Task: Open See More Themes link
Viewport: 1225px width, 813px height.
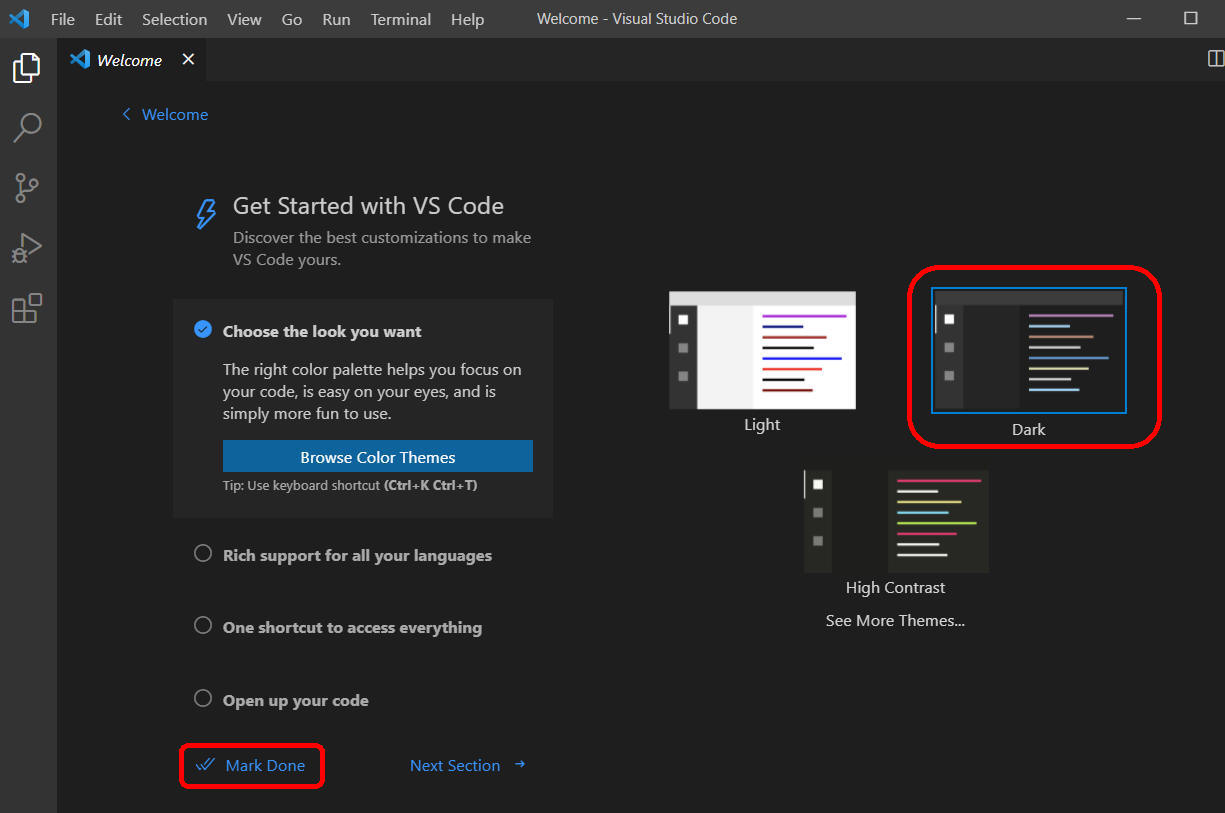Action: point(895,620)
